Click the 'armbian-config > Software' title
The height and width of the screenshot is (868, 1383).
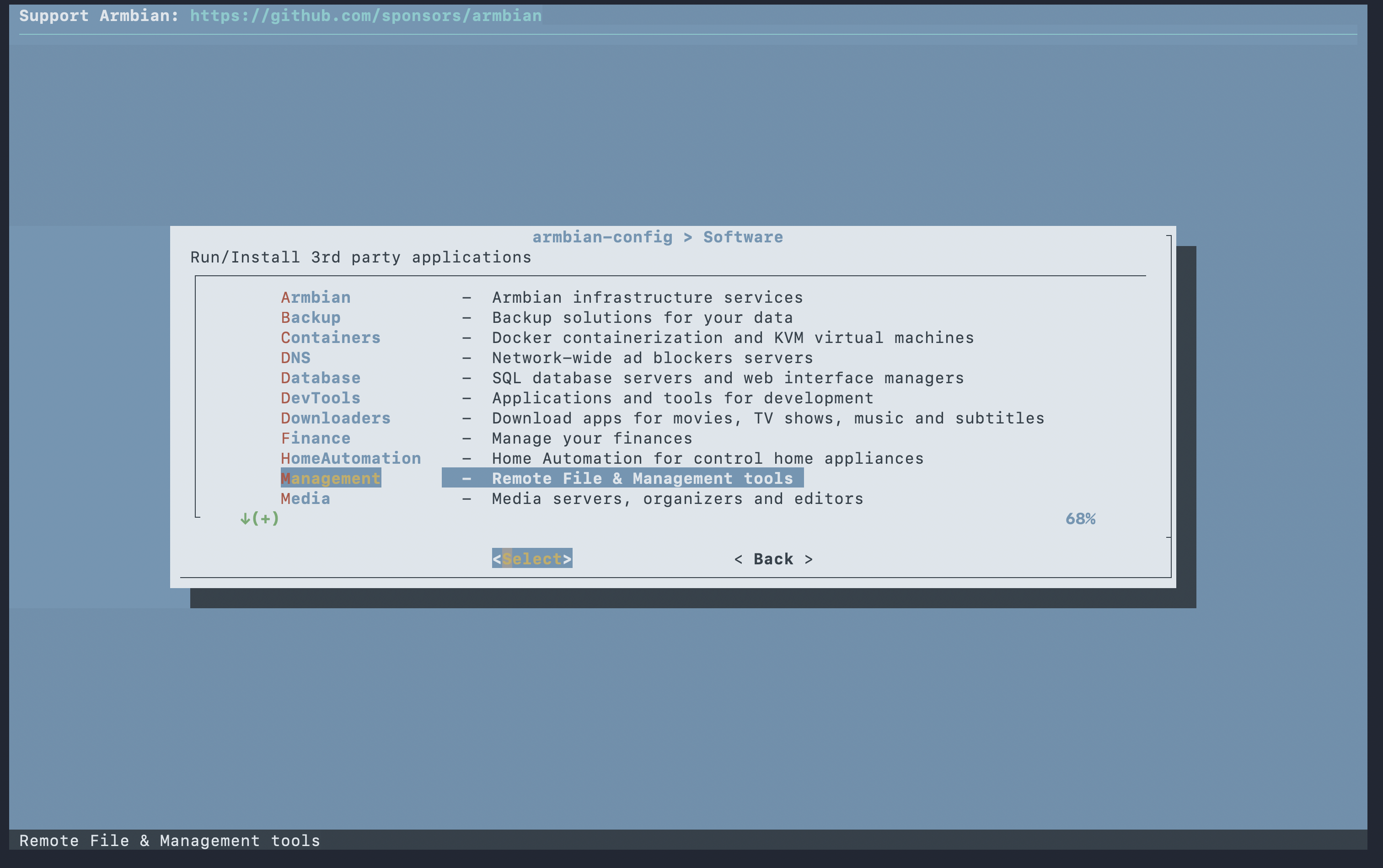[657, 237]
